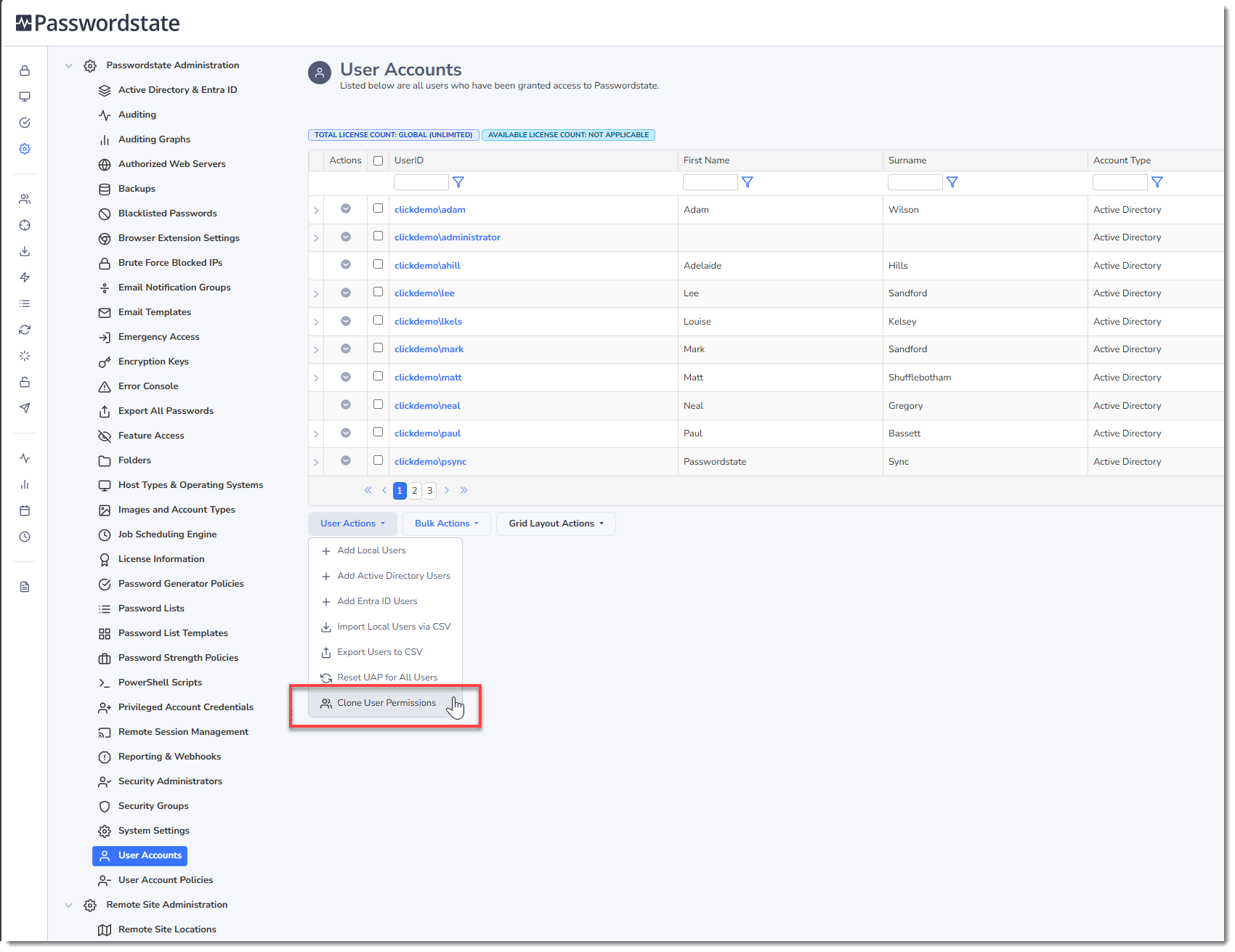
Task: Click the Backups database icon
Action: coord(105,189)
